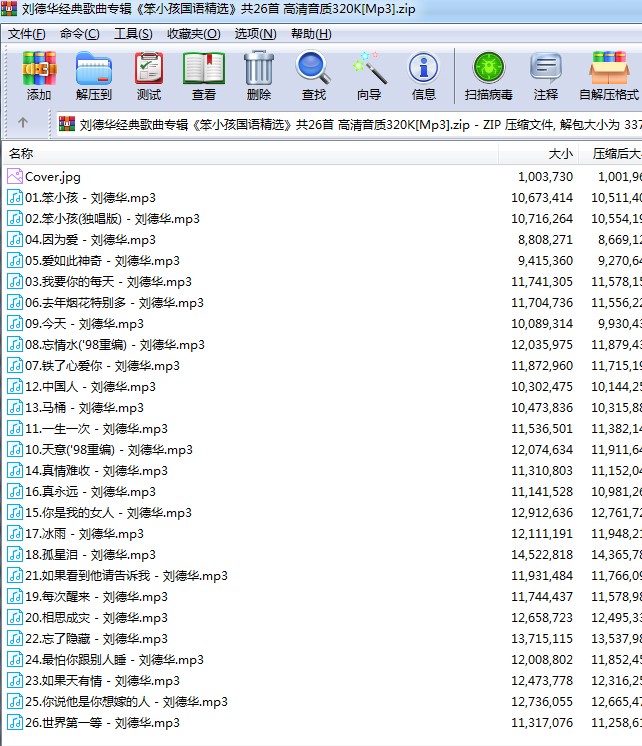This screenshot has height=746, width=642.
Task: Launch the Wizard (向导) wand icon
Action: click(x=369, y=68)
